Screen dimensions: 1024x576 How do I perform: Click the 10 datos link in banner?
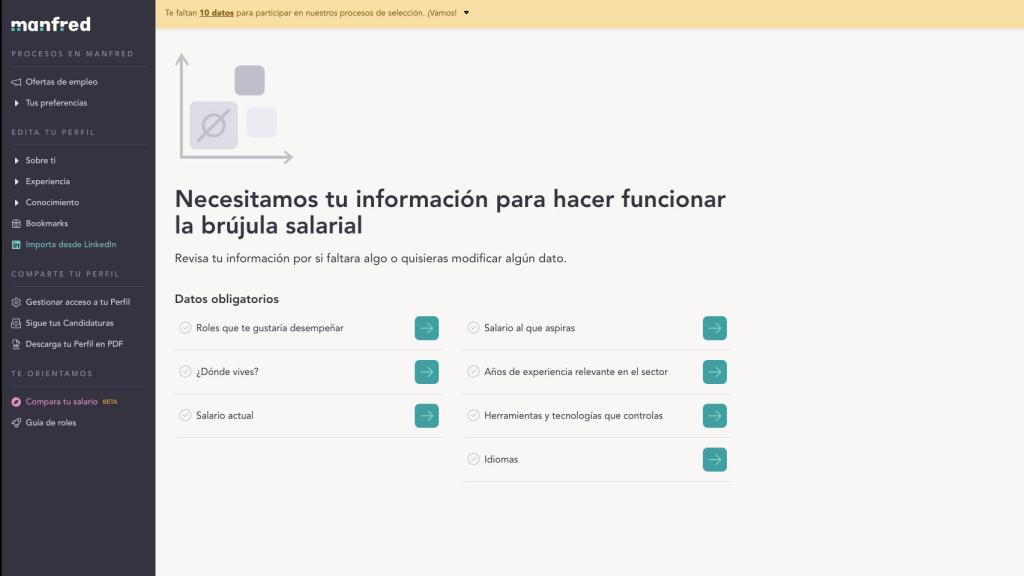point(216,13)
